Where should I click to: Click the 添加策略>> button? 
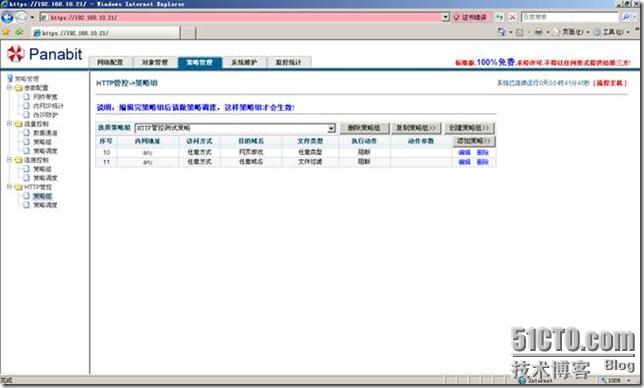point(474,141)
